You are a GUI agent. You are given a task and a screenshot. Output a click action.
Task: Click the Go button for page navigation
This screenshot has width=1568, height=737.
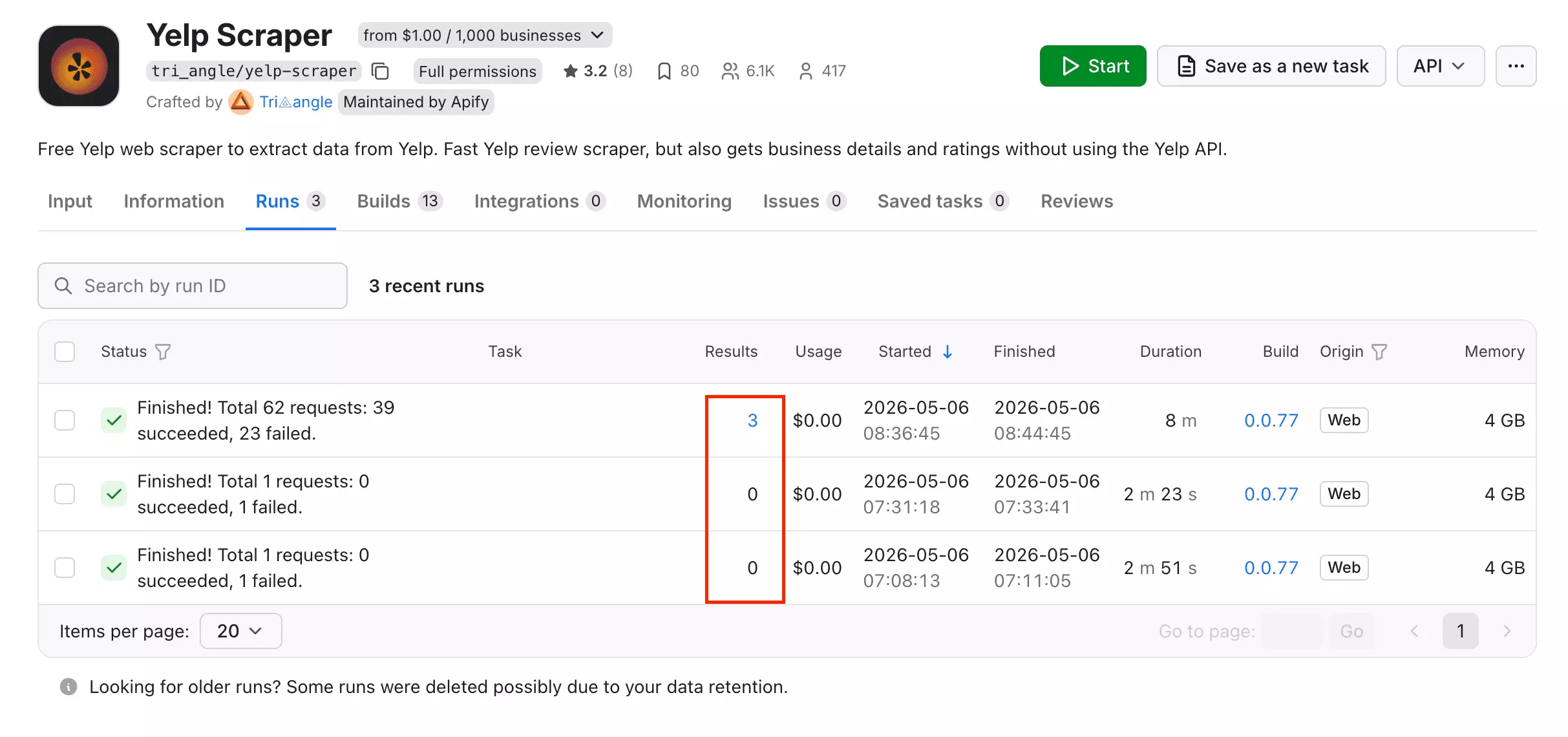coord(1351,631)
